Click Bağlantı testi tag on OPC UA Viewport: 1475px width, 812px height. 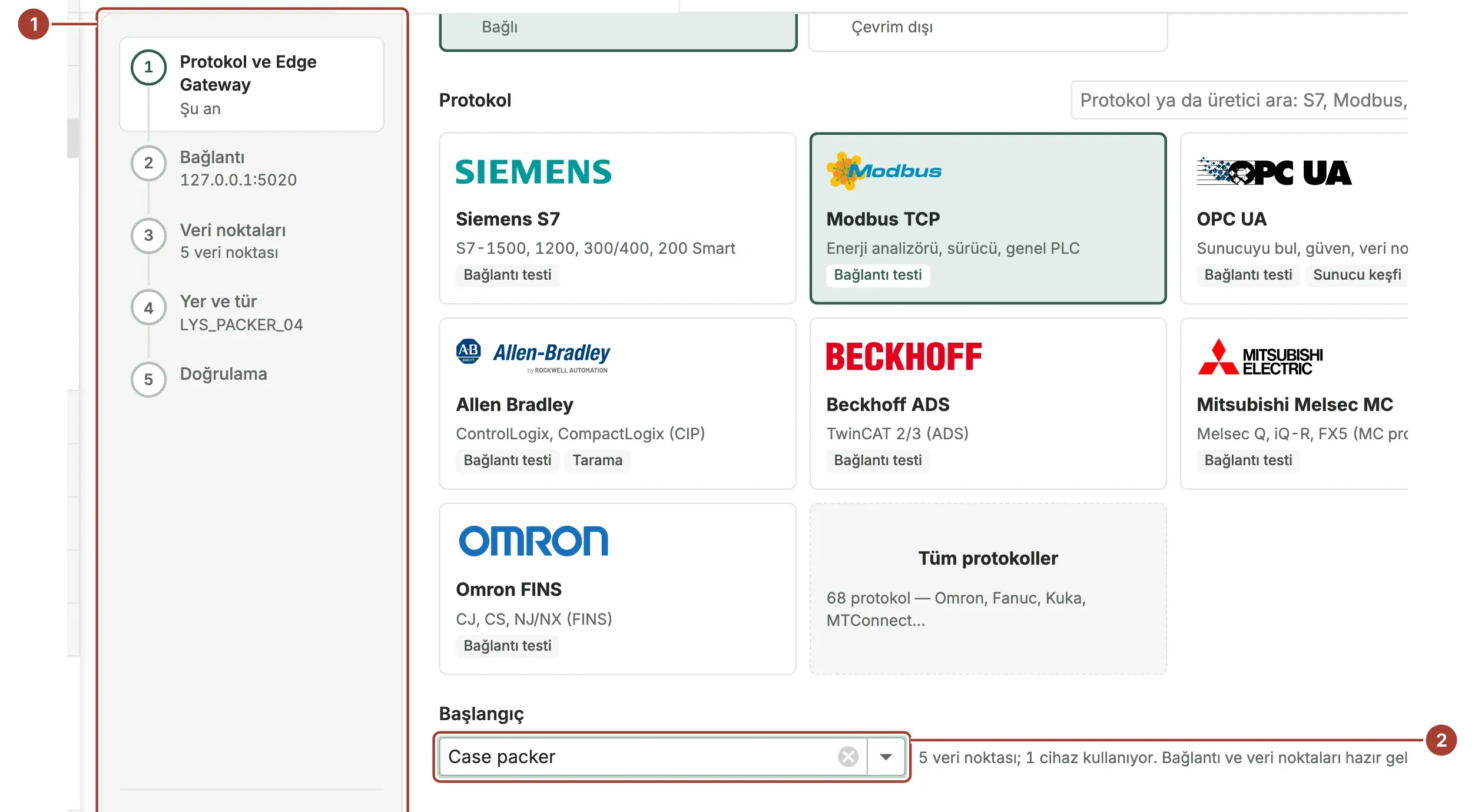(1248, 275)
